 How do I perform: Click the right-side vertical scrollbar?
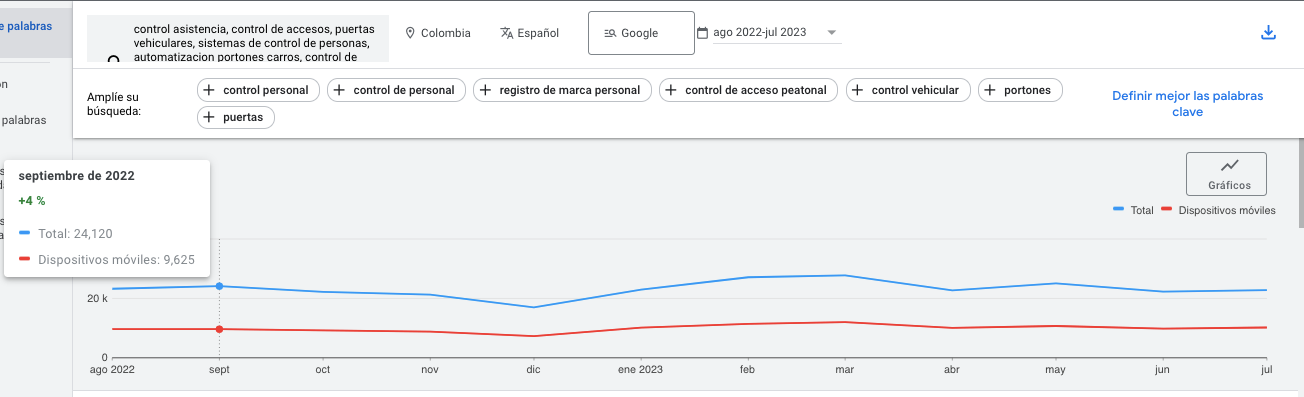click(1298, 180)
